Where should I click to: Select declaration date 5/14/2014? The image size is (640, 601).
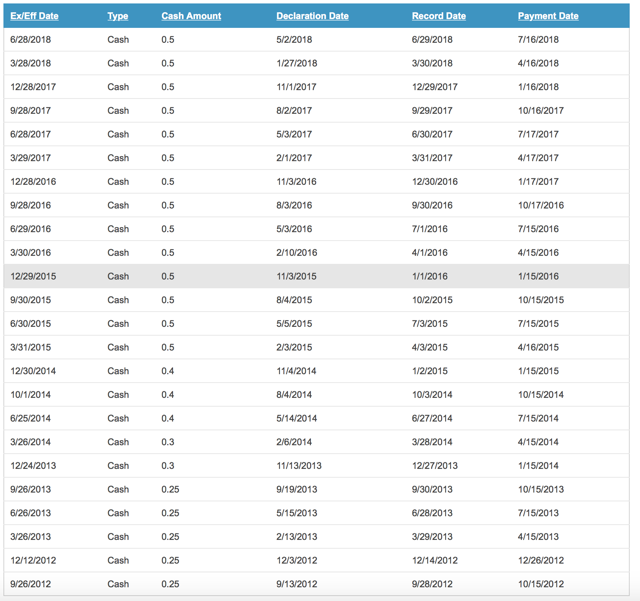297,418
